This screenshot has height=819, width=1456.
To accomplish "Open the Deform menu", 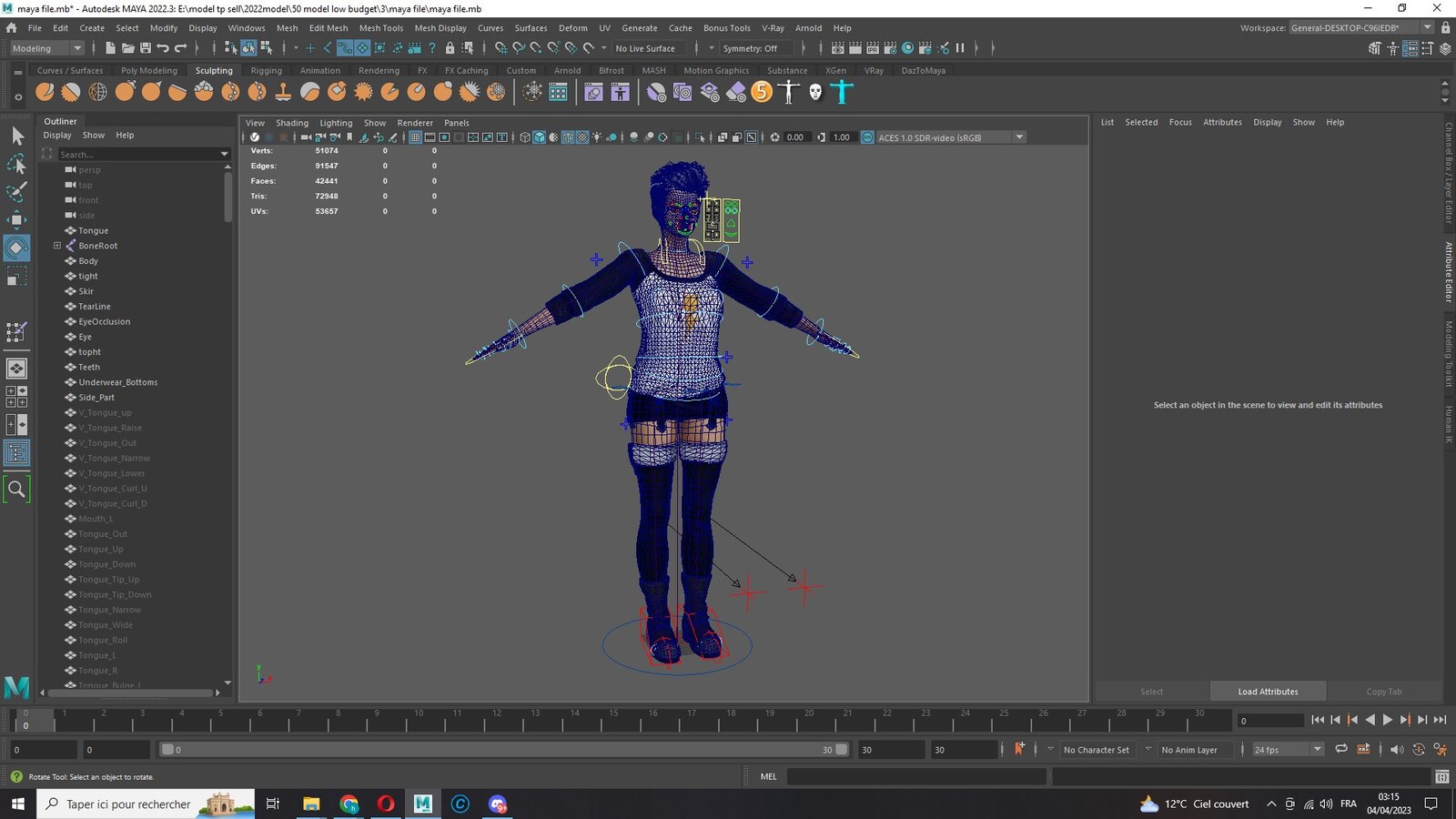I will pos(572,28).
